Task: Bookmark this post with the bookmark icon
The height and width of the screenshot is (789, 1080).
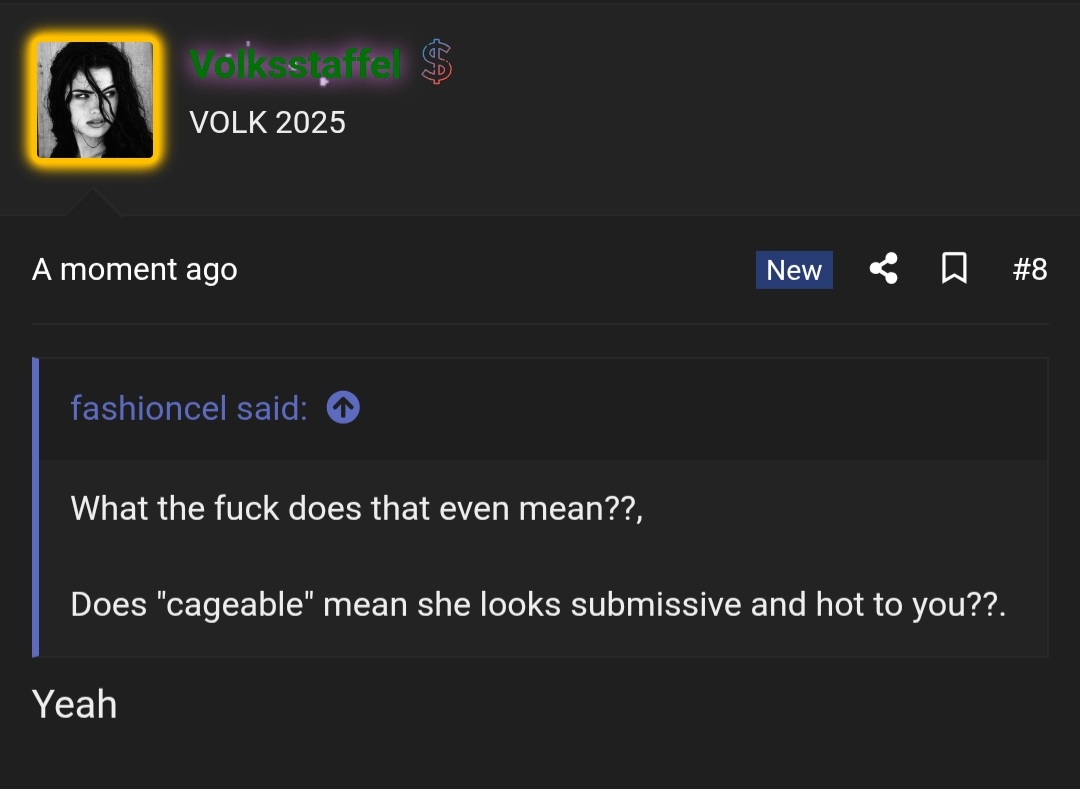Action: click(x=954, y=269)
